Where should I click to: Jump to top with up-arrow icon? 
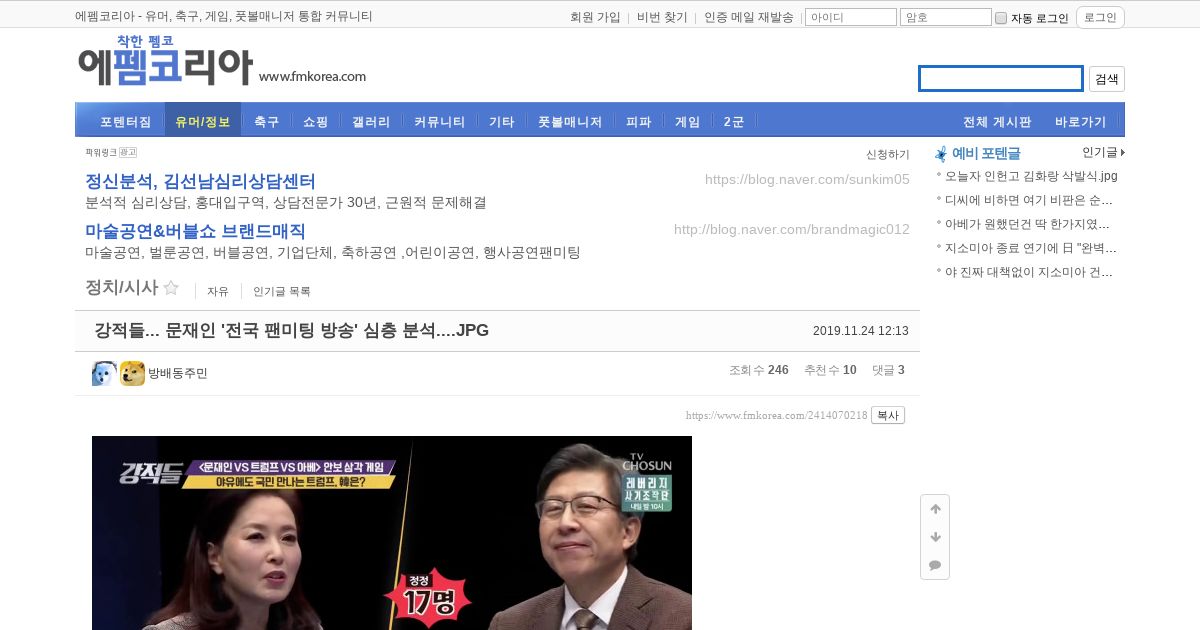point(935,509)
